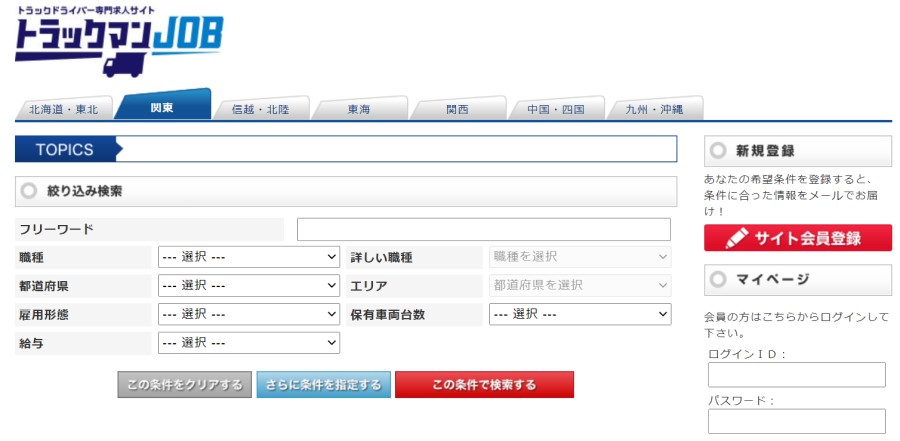This screenshot has height=441, width=900.
Task: Focus the フリーワード text field
Action: (x=483, y=229)
